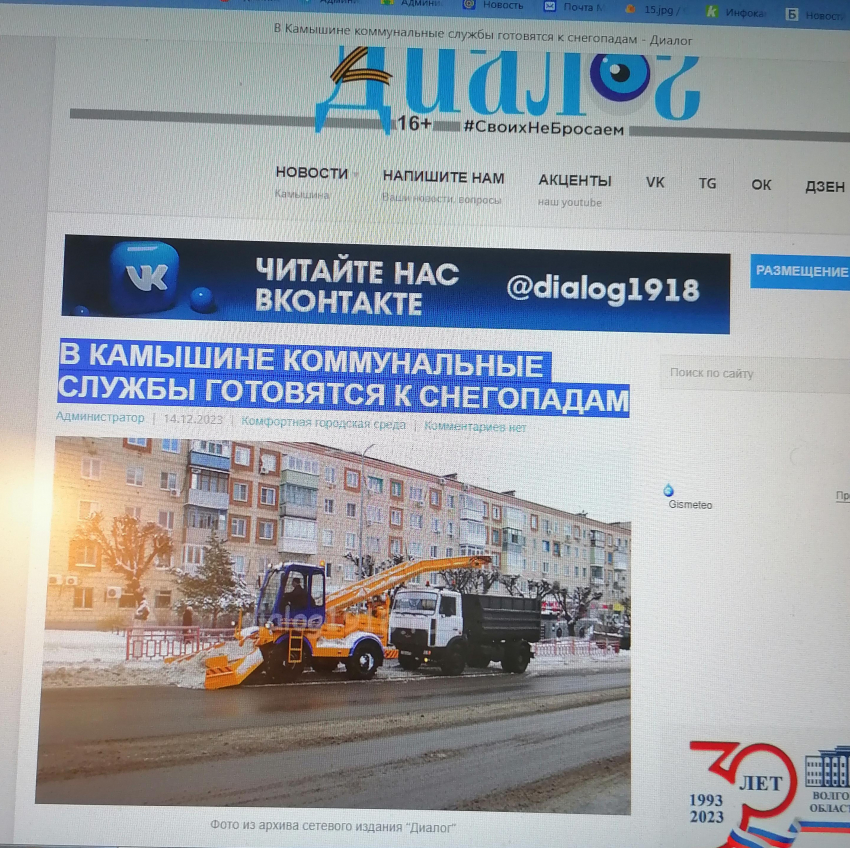Viewport: 850px width, 848px height.
Task: Click the Поиск по сайту search field
Action: (x=750, y=374)
